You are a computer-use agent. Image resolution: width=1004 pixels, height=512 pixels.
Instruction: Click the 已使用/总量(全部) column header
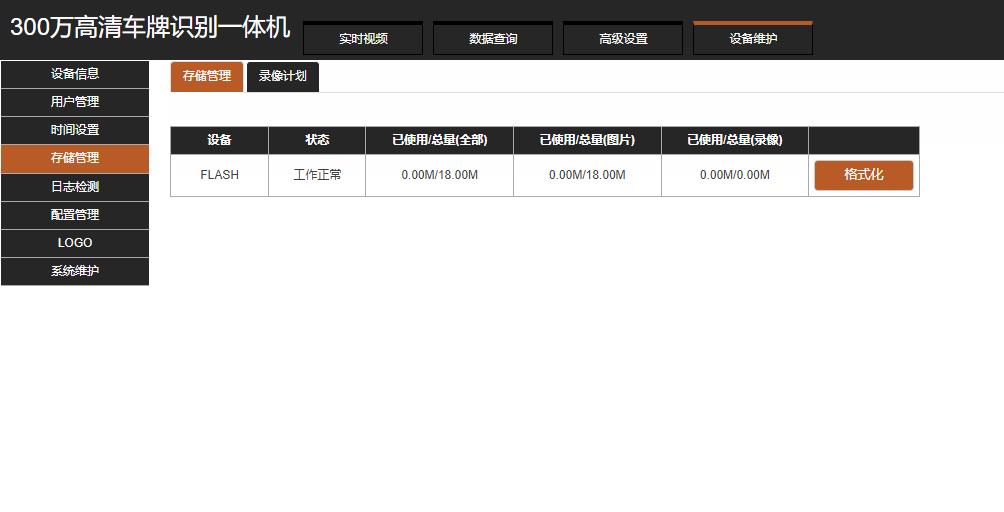[x=440, y=140]
